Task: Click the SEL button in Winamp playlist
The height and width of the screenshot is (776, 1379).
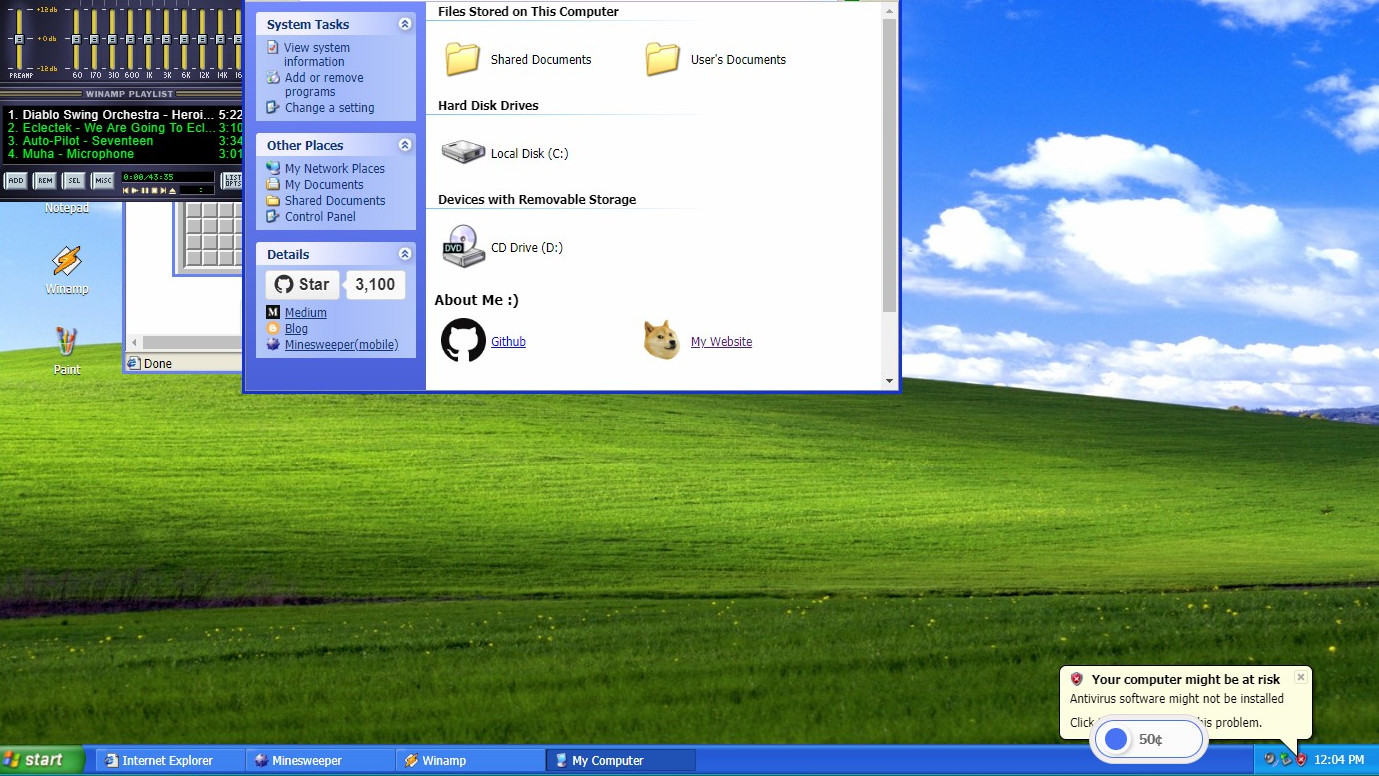Action: (74, 181)
